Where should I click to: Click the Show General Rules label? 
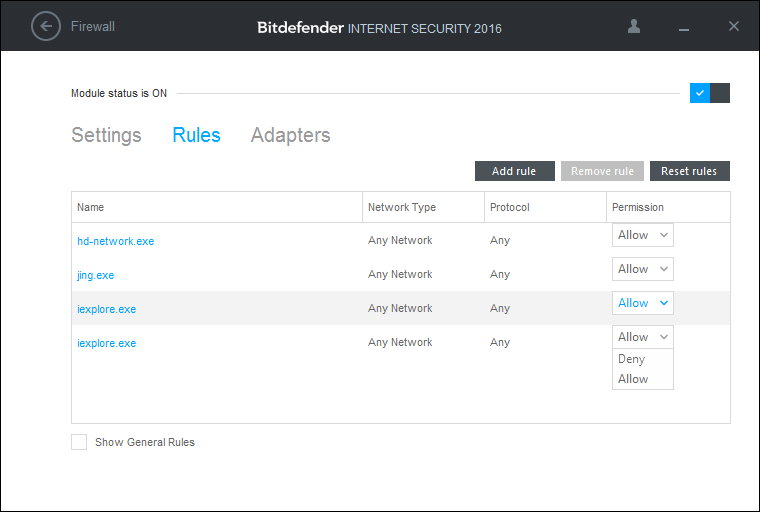(x=144, y=442)
